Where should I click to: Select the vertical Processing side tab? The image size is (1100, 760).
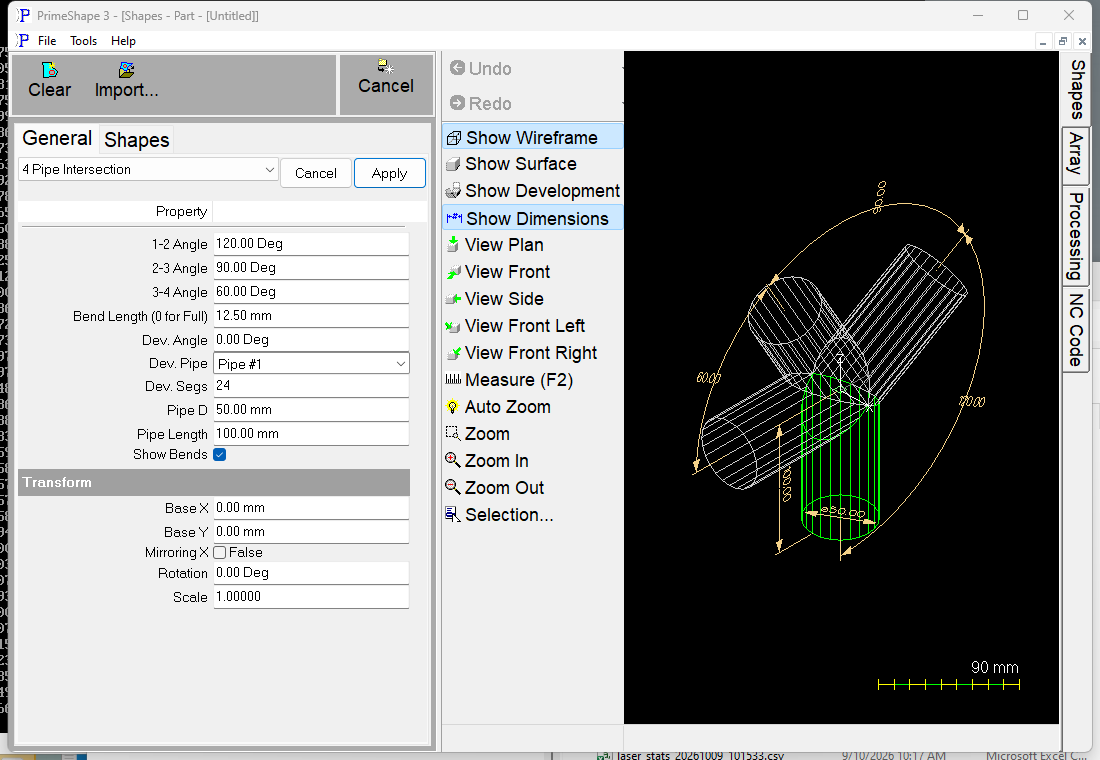click(1076, 236)
